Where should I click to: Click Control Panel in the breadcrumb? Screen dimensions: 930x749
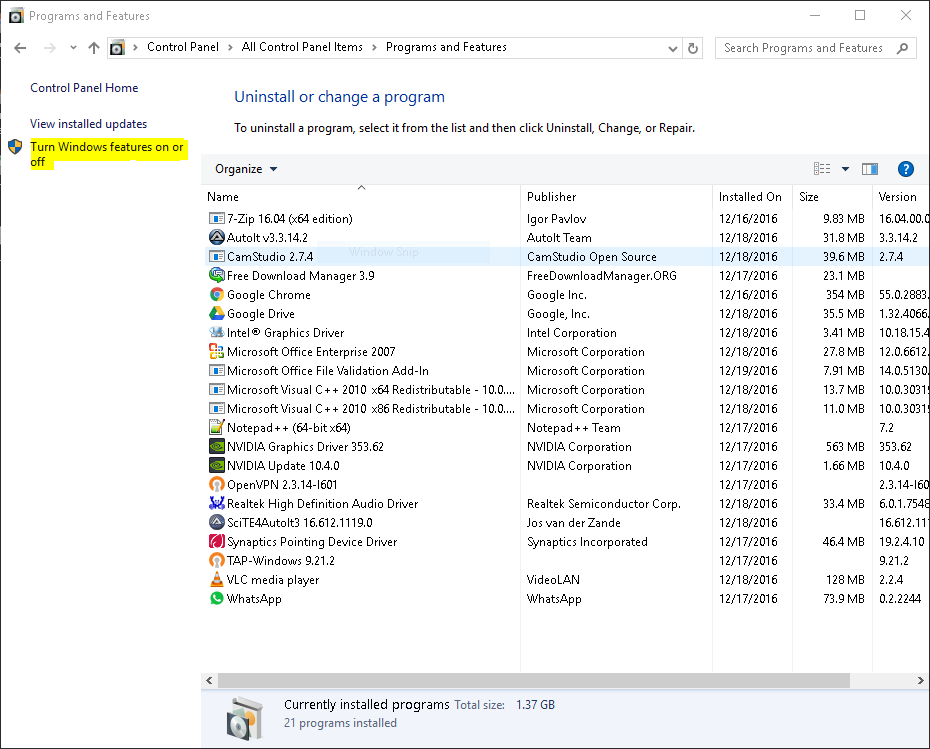pos(183,47)
